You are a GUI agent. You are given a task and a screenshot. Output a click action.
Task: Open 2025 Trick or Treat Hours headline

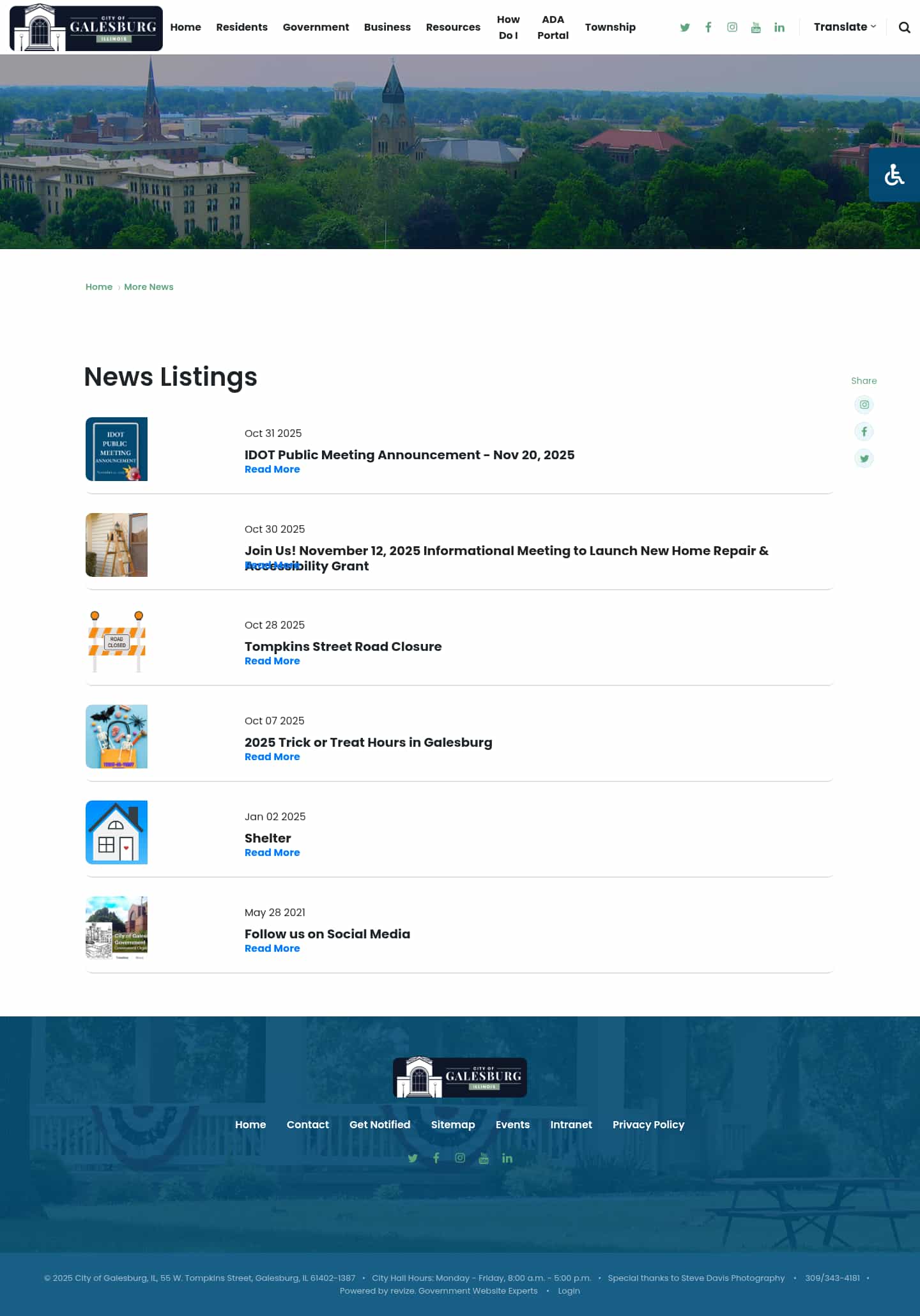point(369,742)
